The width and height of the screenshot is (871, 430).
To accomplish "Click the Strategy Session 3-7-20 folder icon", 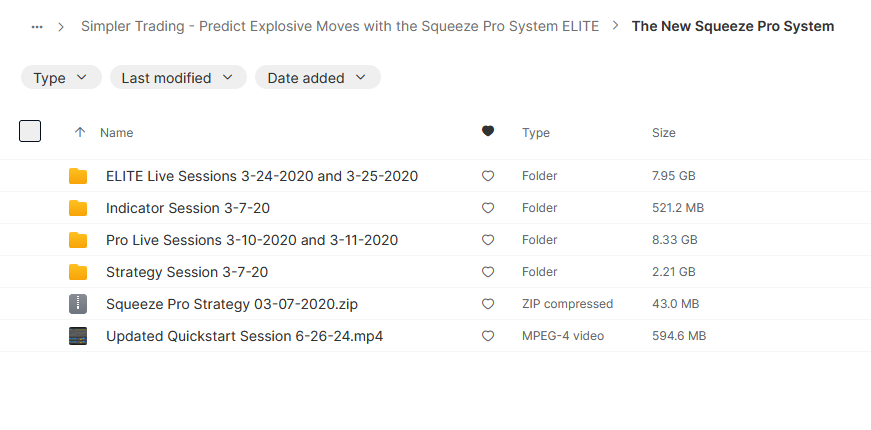I will [x=78, y=272].
